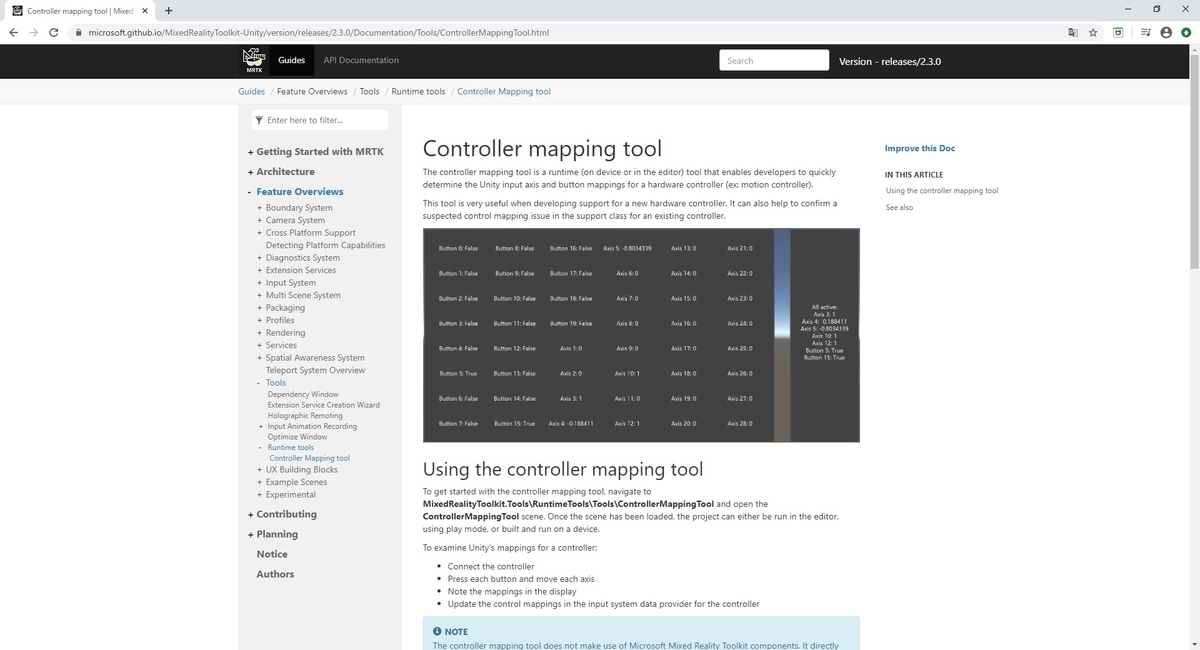Open a new browser tab
1200x650 pixels.
167,11
